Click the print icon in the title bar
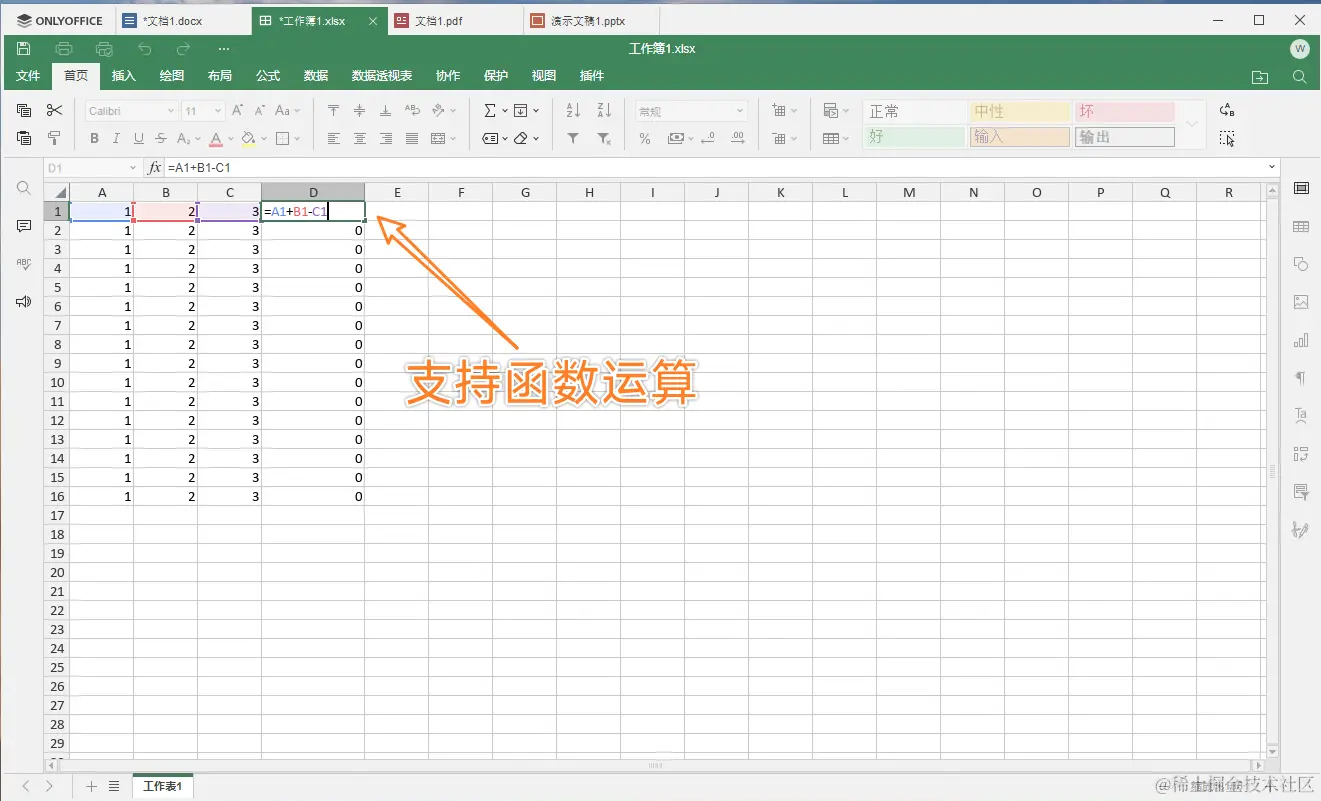This screenshot has width=1321, height=801. 64,48
